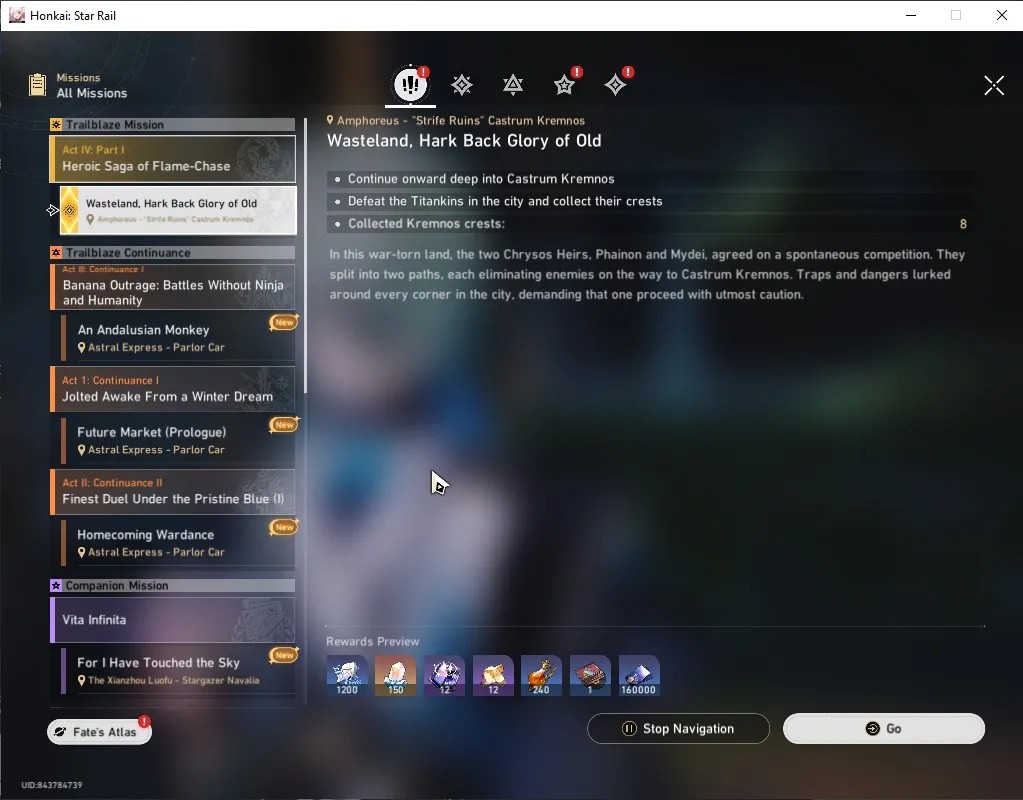View the reward item showing 240
Image resolution: width=1023 pixels, height=800 pixels.
point(542,675)
